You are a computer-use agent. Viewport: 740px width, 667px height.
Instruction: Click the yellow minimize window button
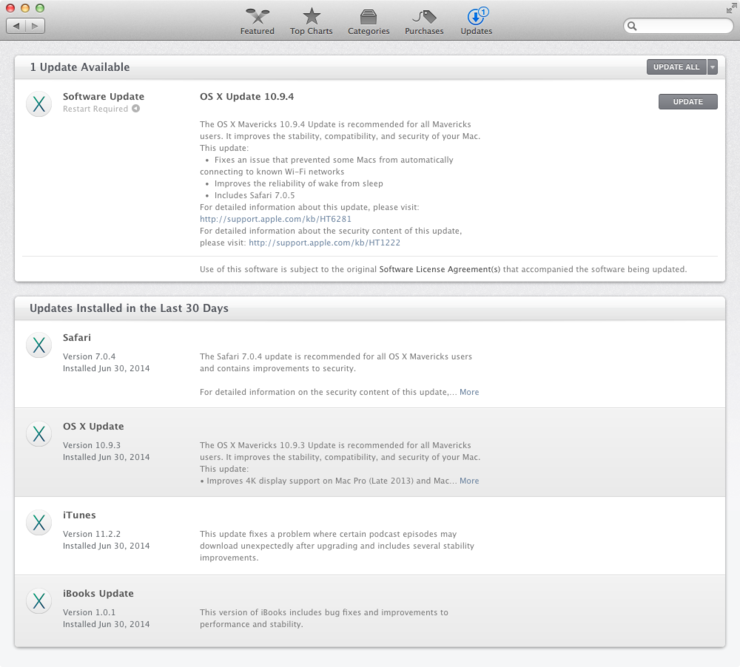(x=25, y=8)
